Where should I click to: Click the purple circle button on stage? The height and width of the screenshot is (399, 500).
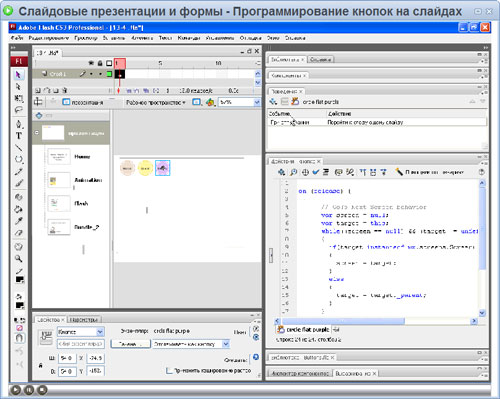pos(162,168)
